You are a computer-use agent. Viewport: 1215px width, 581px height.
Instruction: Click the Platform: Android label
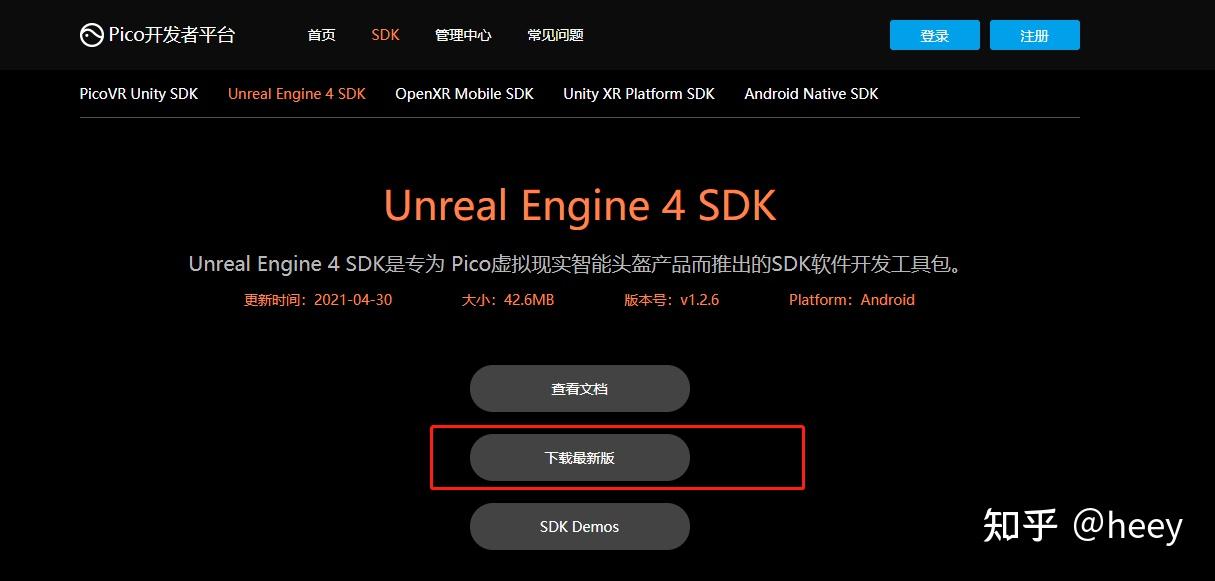(852, 300)
